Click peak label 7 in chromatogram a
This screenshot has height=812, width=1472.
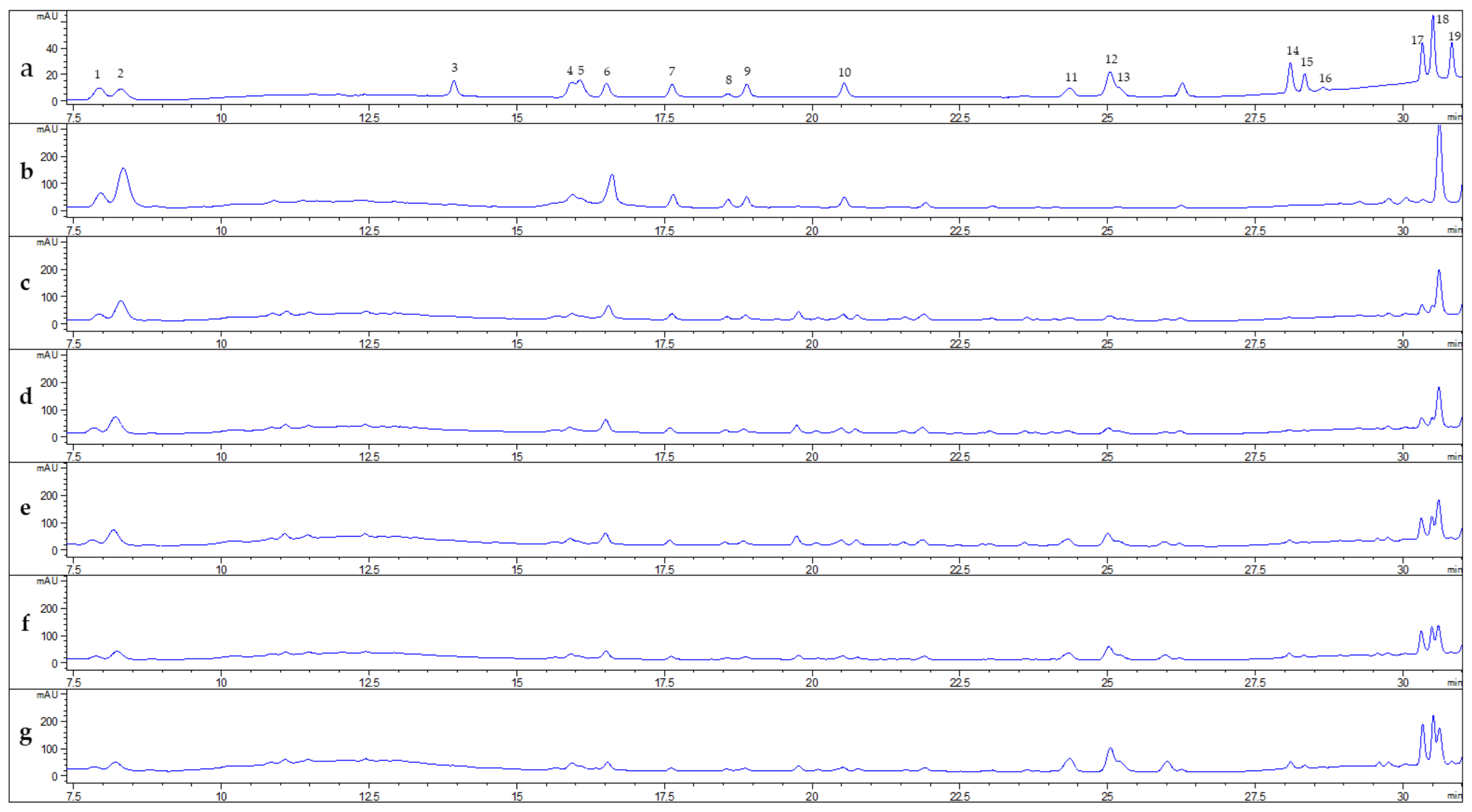tap(672, 71)
